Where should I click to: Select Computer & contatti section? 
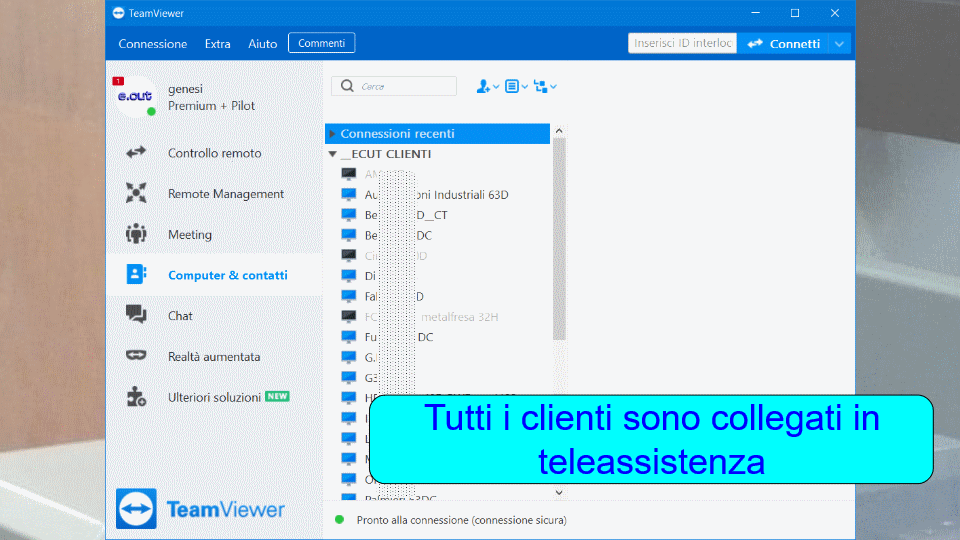tap(214, 275)
